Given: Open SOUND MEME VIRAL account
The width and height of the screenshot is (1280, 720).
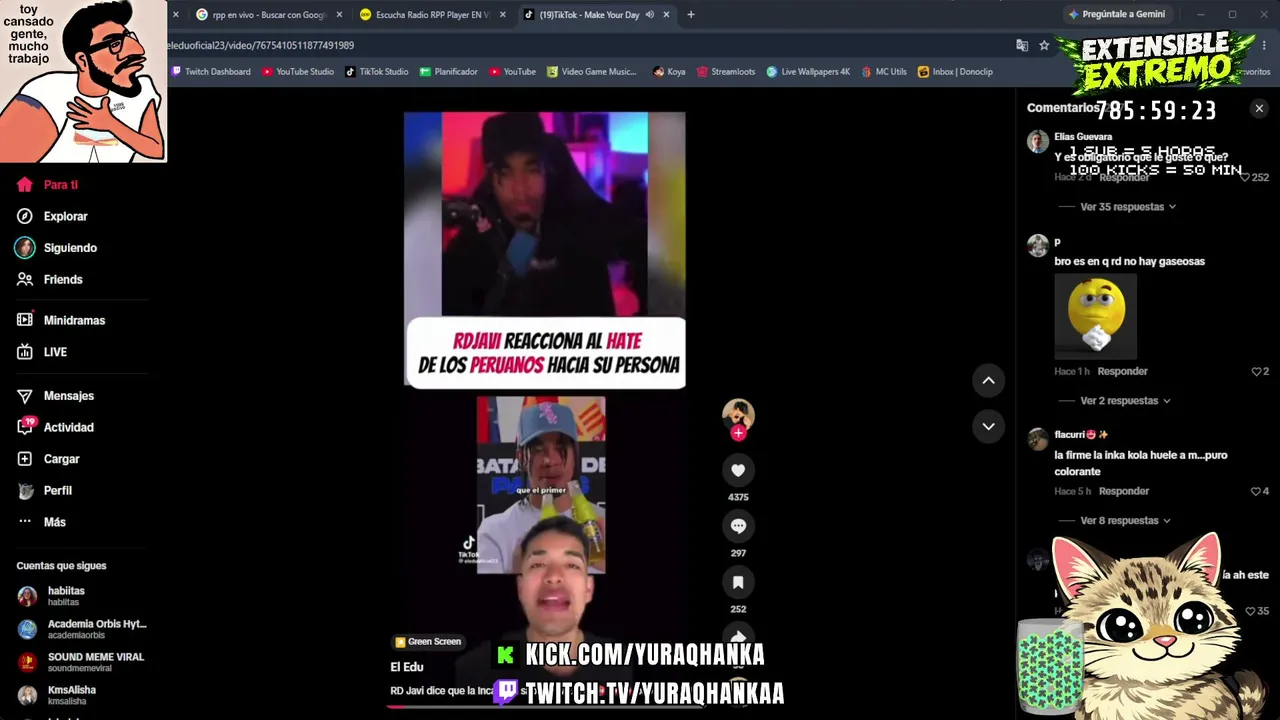Looking at the screenshot, I should 82,662.
